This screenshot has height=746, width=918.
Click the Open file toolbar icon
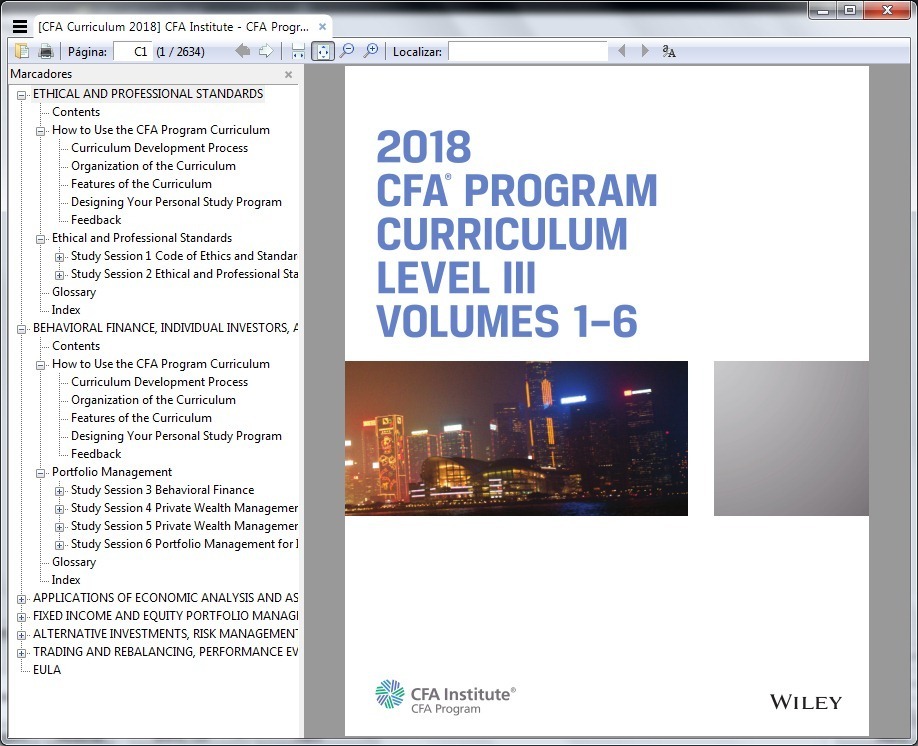click(22, 52)
